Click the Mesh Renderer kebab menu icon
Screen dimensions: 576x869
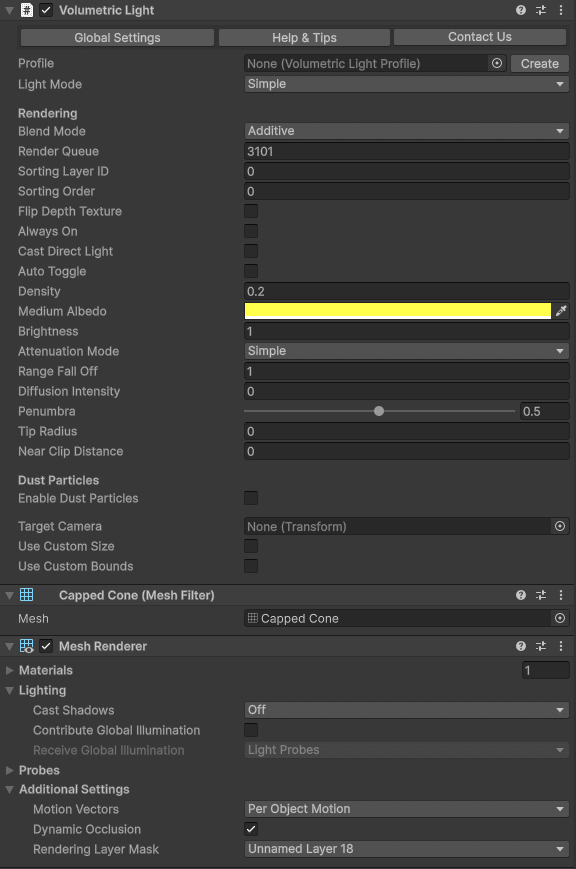[x=561, y=646]
